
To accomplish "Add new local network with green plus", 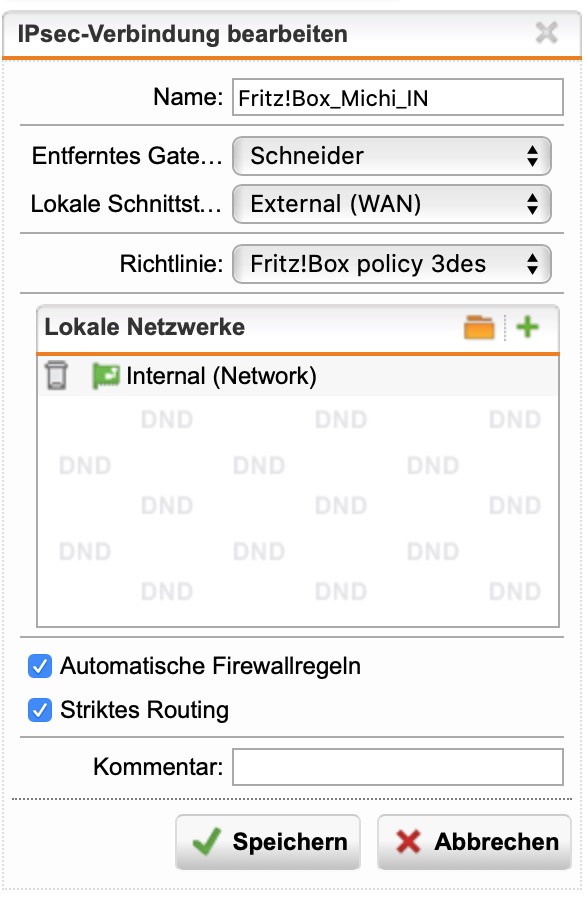I will 527,327.
